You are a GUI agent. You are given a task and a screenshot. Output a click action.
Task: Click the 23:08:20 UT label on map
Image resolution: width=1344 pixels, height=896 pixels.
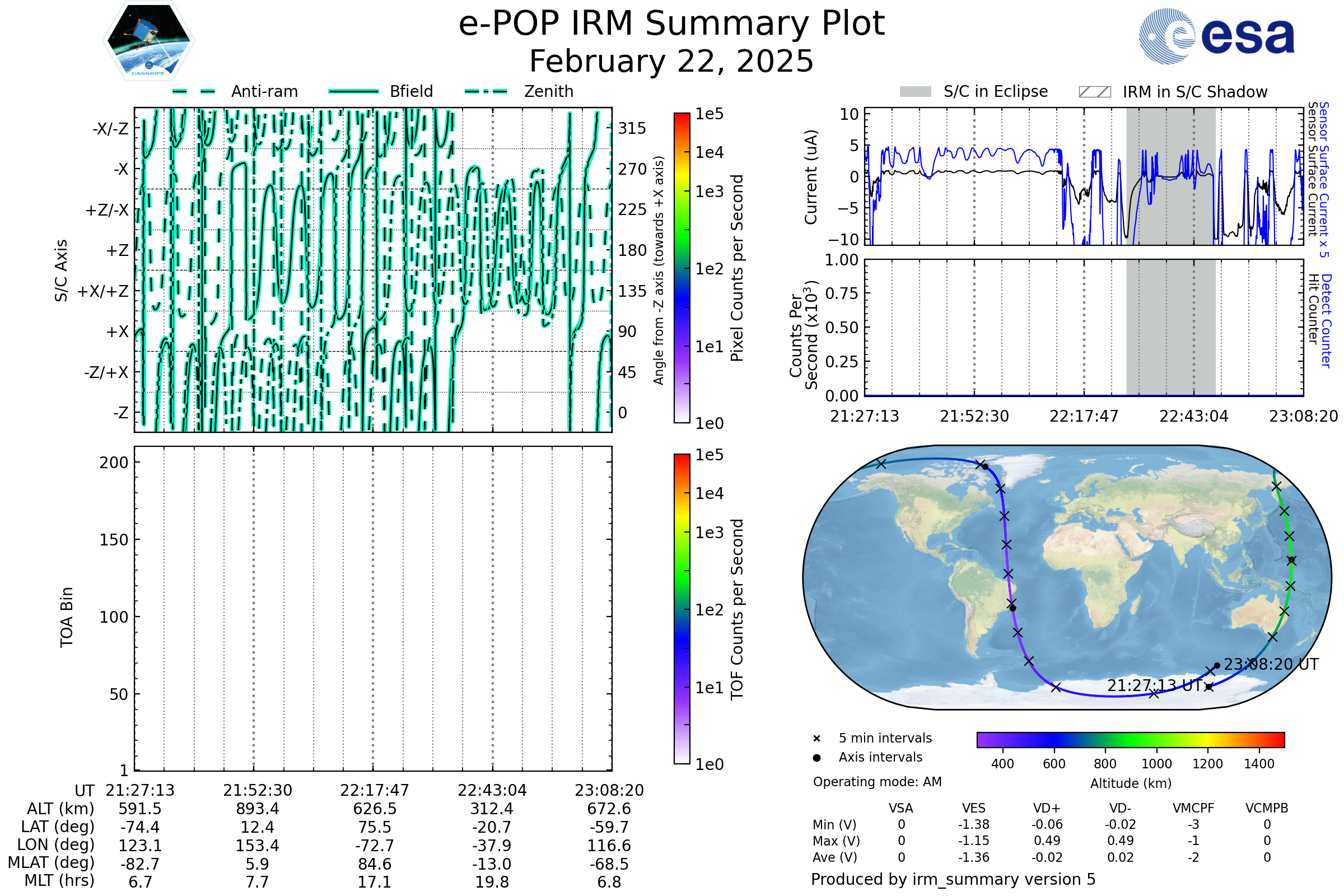(1271, 665)
